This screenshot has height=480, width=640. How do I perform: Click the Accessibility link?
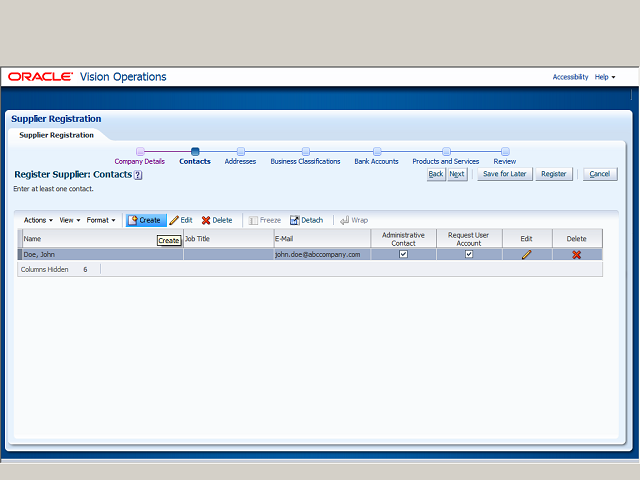point(570,77)
